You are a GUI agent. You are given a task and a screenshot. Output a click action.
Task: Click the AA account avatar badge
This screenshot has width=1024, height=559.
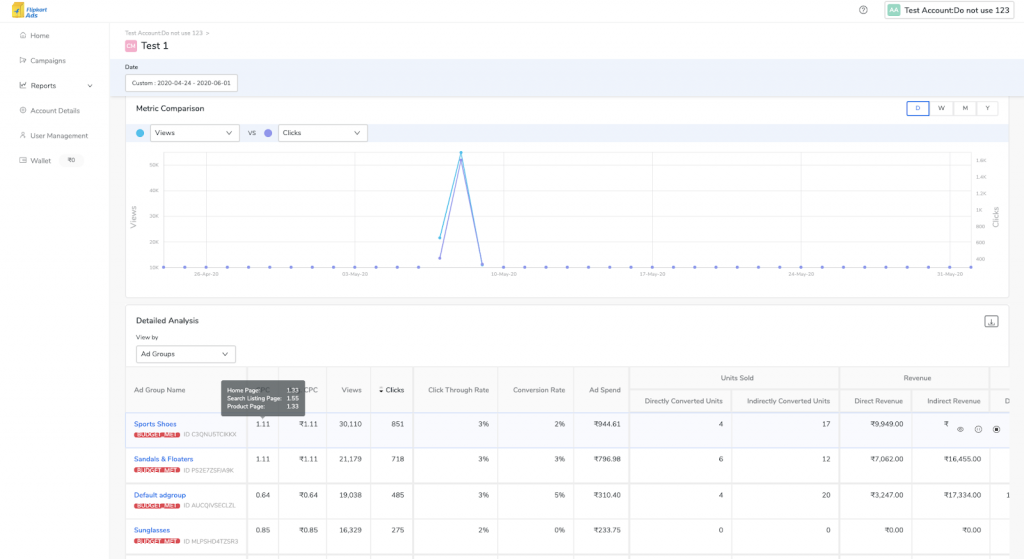click(893, 10)
